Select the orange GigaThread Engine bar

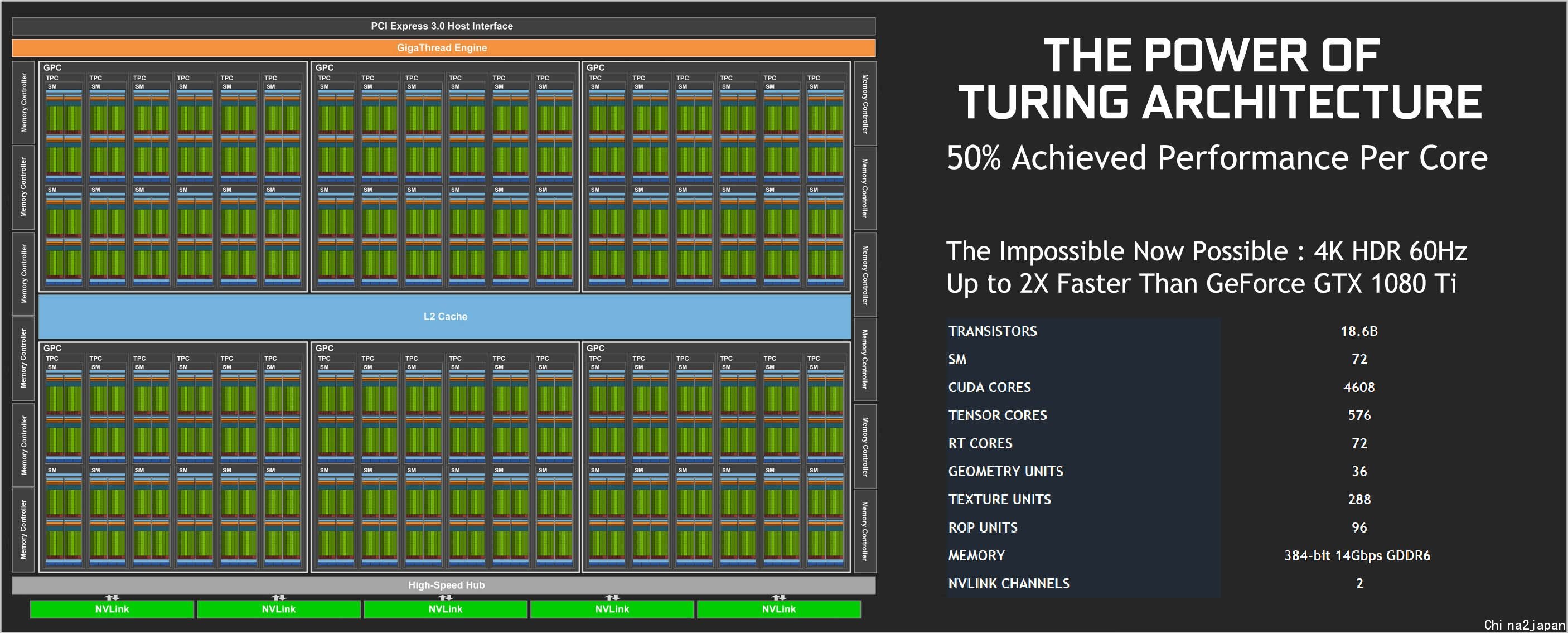pyautogui.click(x=443, y=48)
